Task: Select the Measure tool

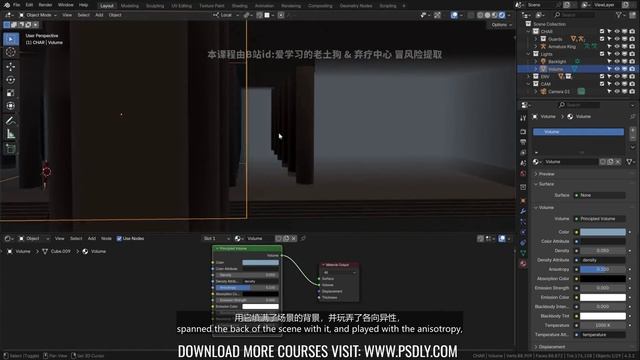Action: tap(11, 134)
